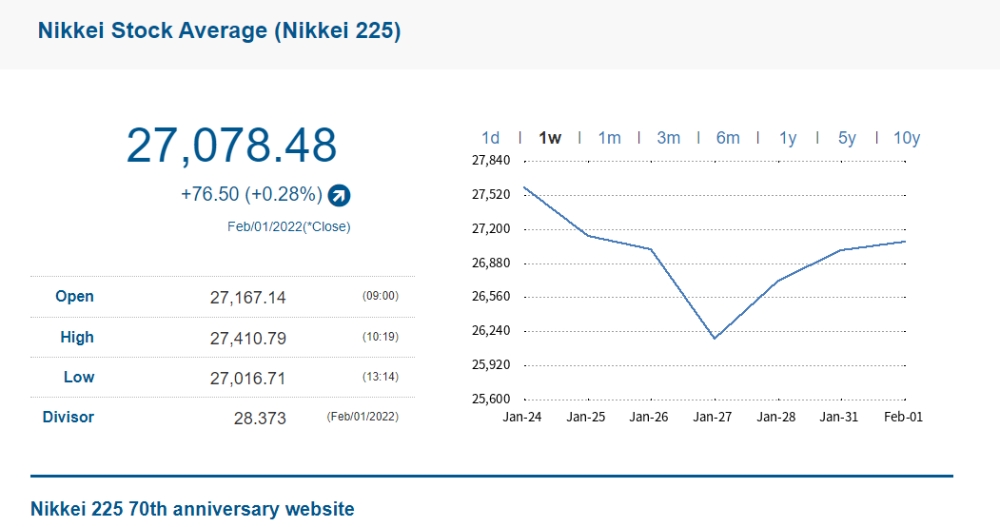Click the High row label
This screenshot has height=527, width=1000.
tap(77, 337)
